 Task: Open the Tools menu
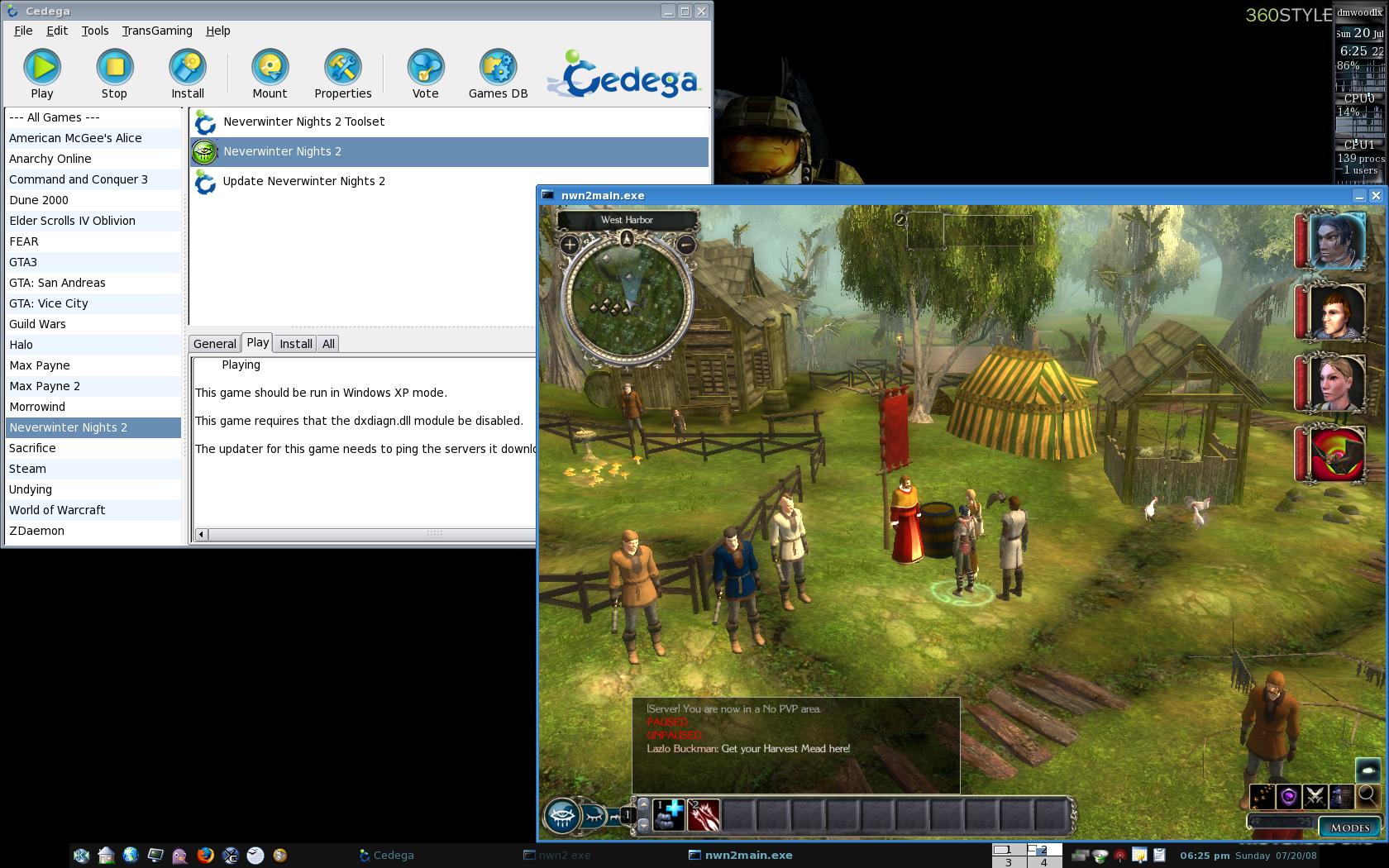pyautogui.click(x=94, y=31)
